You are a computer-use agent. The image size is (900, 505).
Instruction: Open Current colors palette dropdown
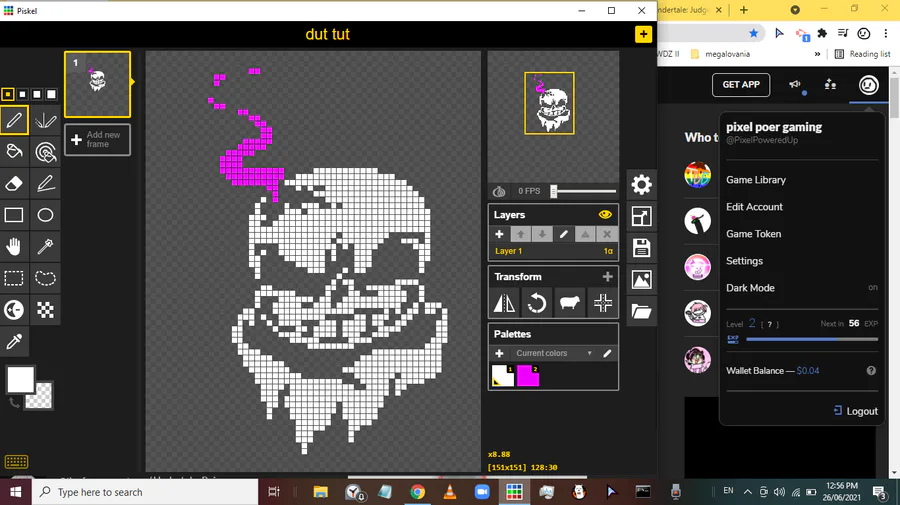[553, 353]
